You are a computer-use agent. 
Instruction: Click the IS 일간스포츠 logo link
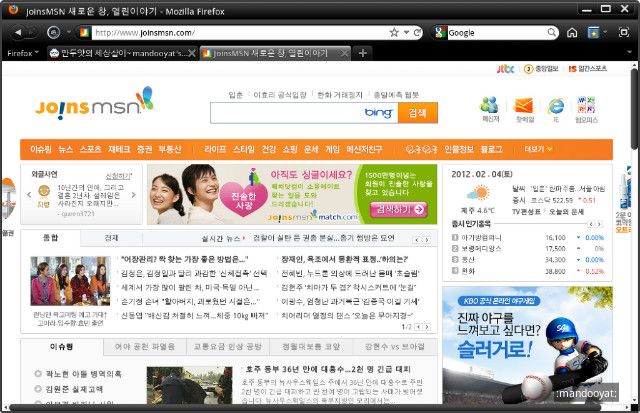pos(587,69)
